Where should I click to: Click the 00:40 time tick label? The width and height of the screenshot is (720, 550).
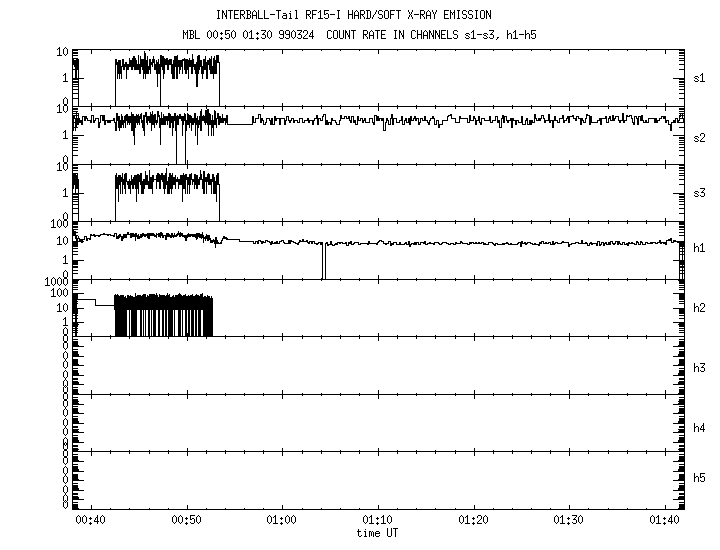pos(91,521)
